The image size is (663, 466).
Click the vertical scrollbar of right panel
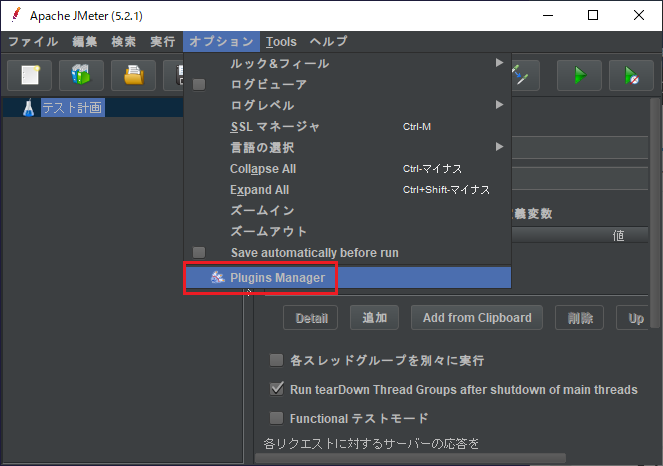tap(655, 212)
